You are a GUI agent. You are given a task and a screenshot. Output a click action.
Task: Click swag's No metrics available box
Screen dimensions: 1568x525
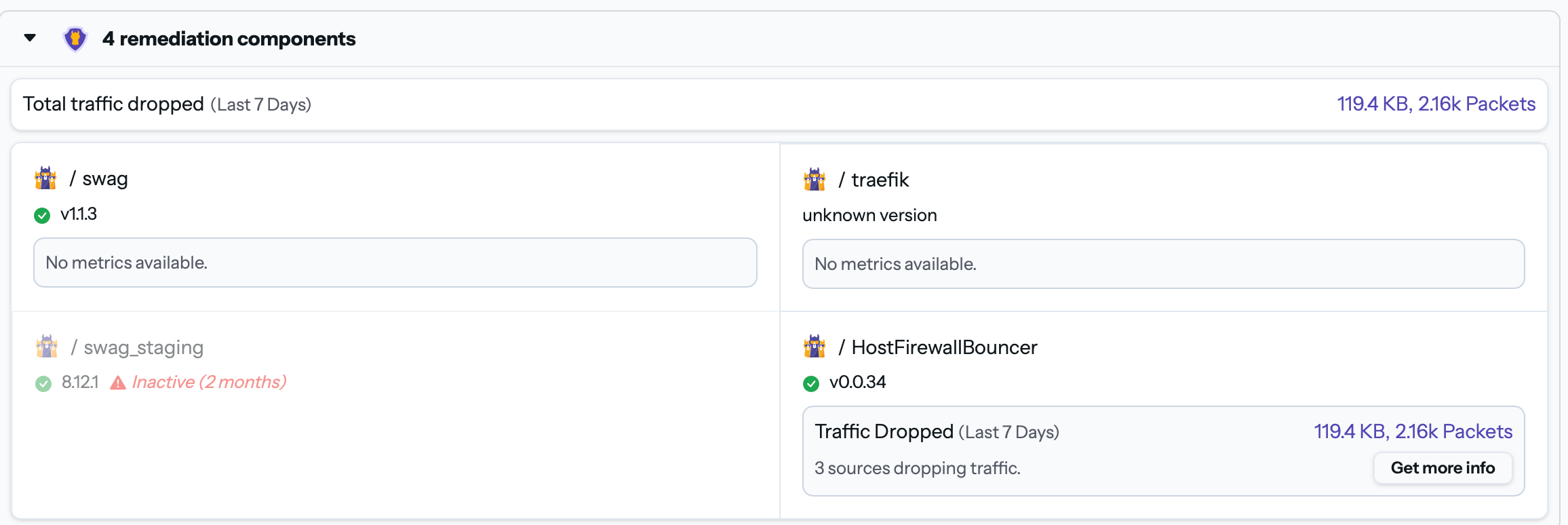(395, 262)
